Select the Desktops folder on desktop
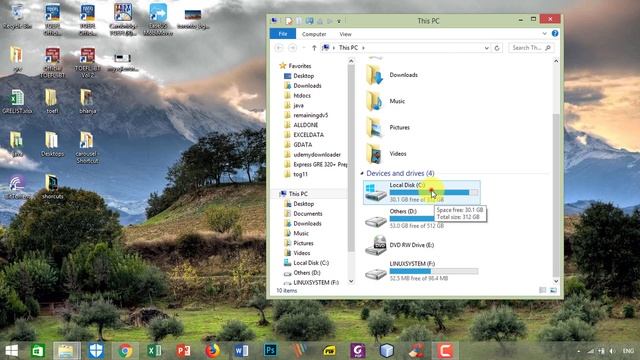 click(52, 144)
